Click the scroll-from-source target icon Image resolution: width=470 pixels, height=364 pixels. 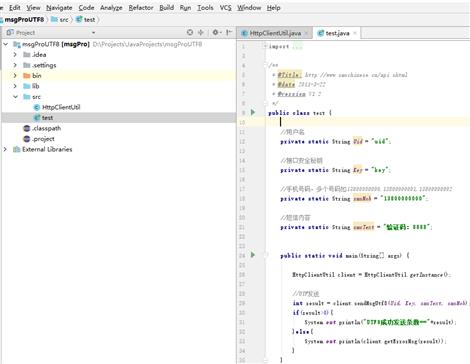click(x=190, y=32)
